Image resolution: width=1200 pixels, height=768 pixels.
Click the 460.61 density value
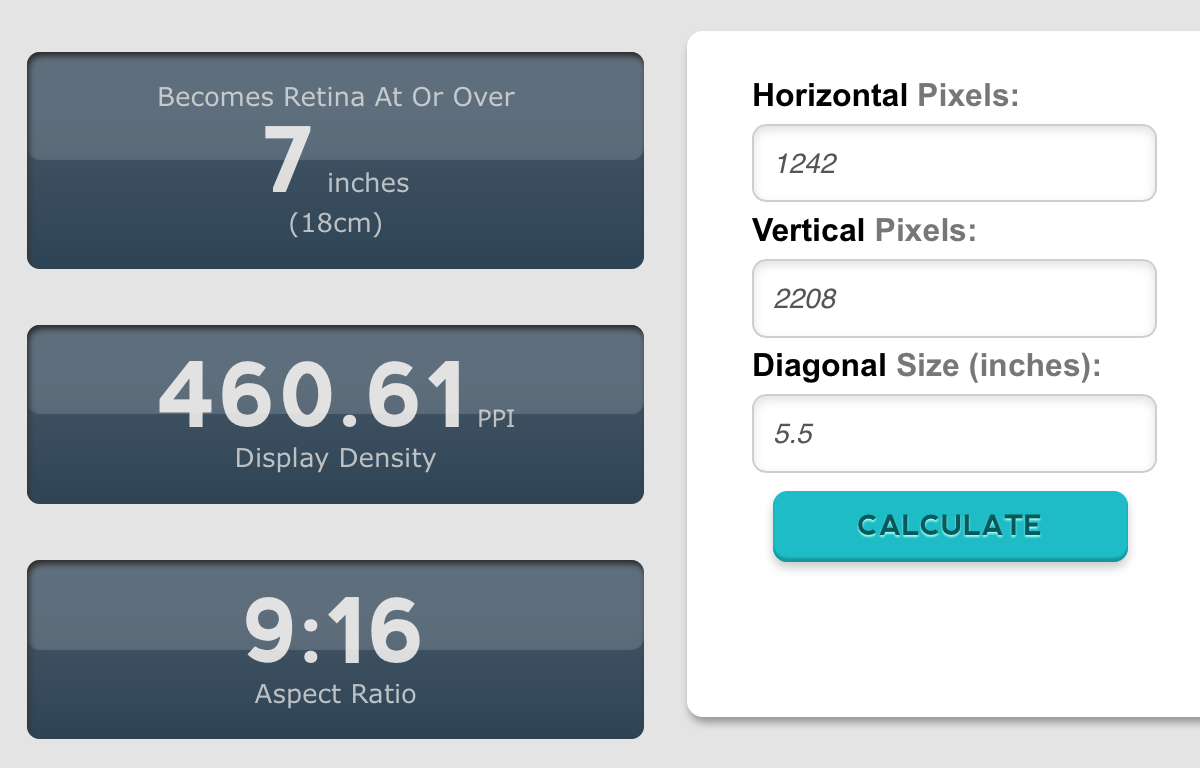312,390
